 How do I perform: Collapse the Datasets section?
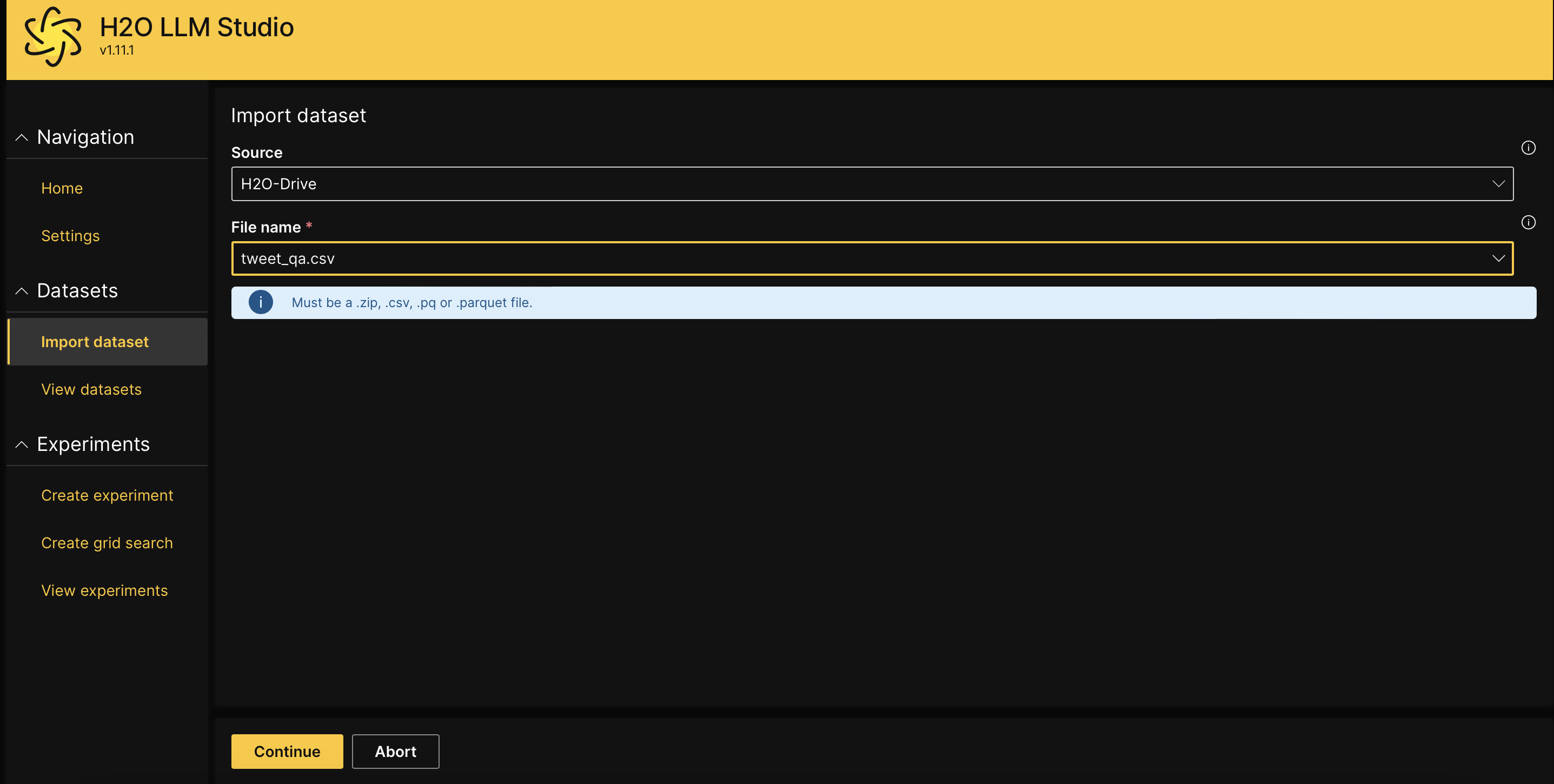[22, 290]
